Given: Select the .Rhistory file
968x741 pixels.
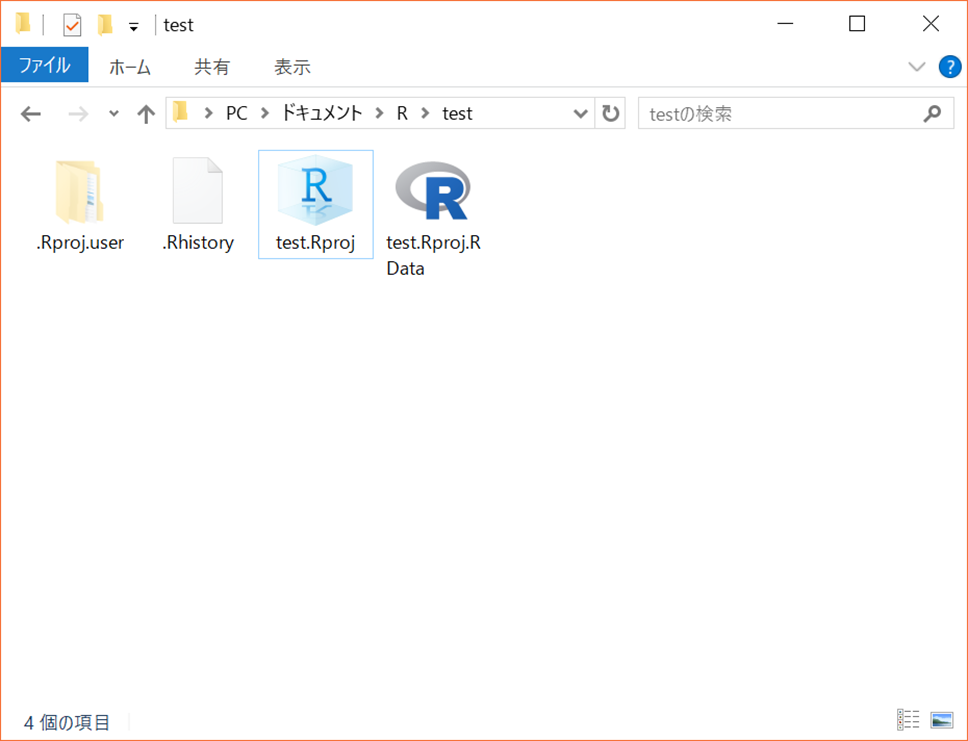Looking at the screenshot, I should click(197, 193).
